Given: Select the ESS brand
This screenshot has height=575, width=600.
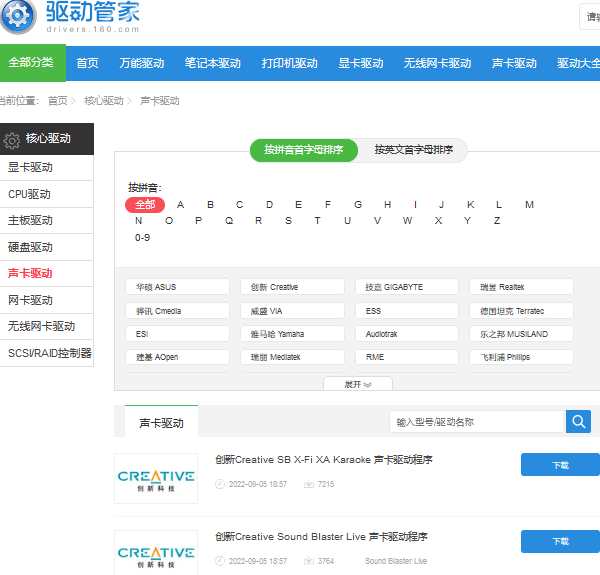Looking at the screenshot, I should 407,311.
